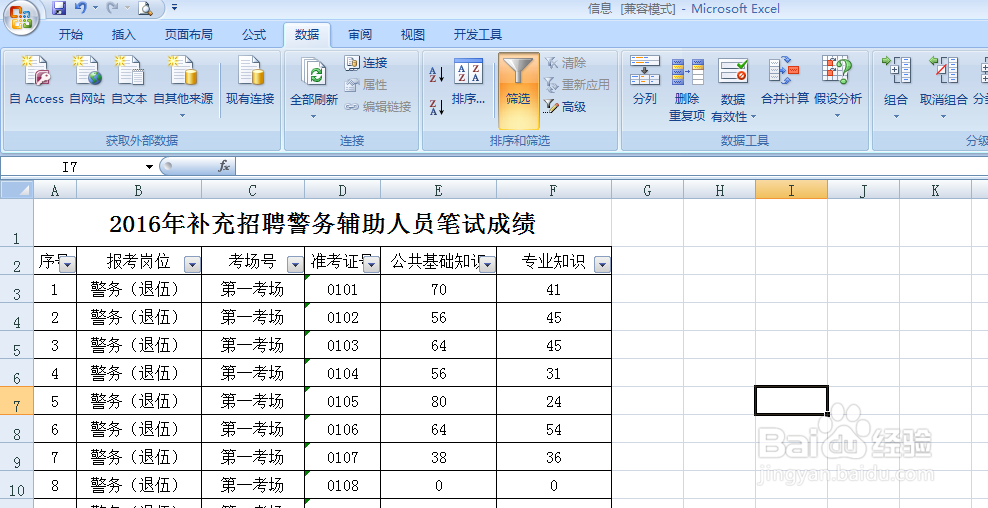The height and width of the screenshot is (508, 988).
Task: Sort descending Z to A
Action: point(437,107)
